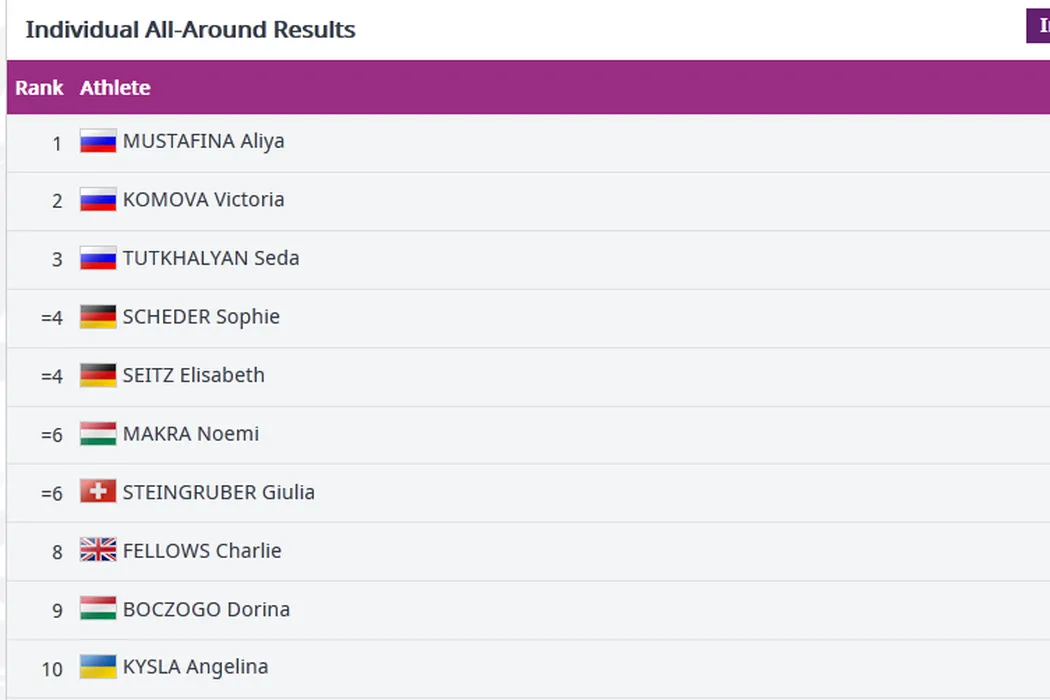This screenshot has height=700, width=1050.
Task: Click the flag icon next to KOMOVA Victoria
Action: click(98, 200)
